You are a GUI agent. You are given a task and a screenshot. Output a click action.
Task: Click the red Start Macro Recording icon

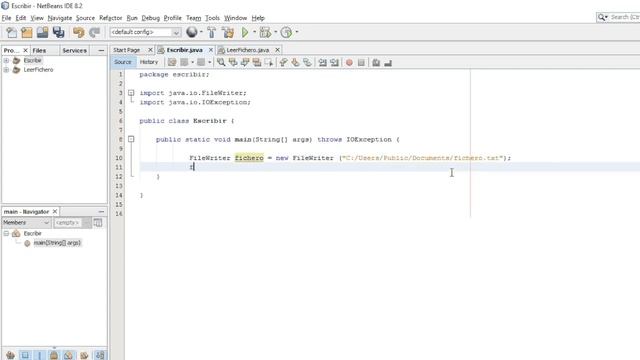tap(349, 62)
